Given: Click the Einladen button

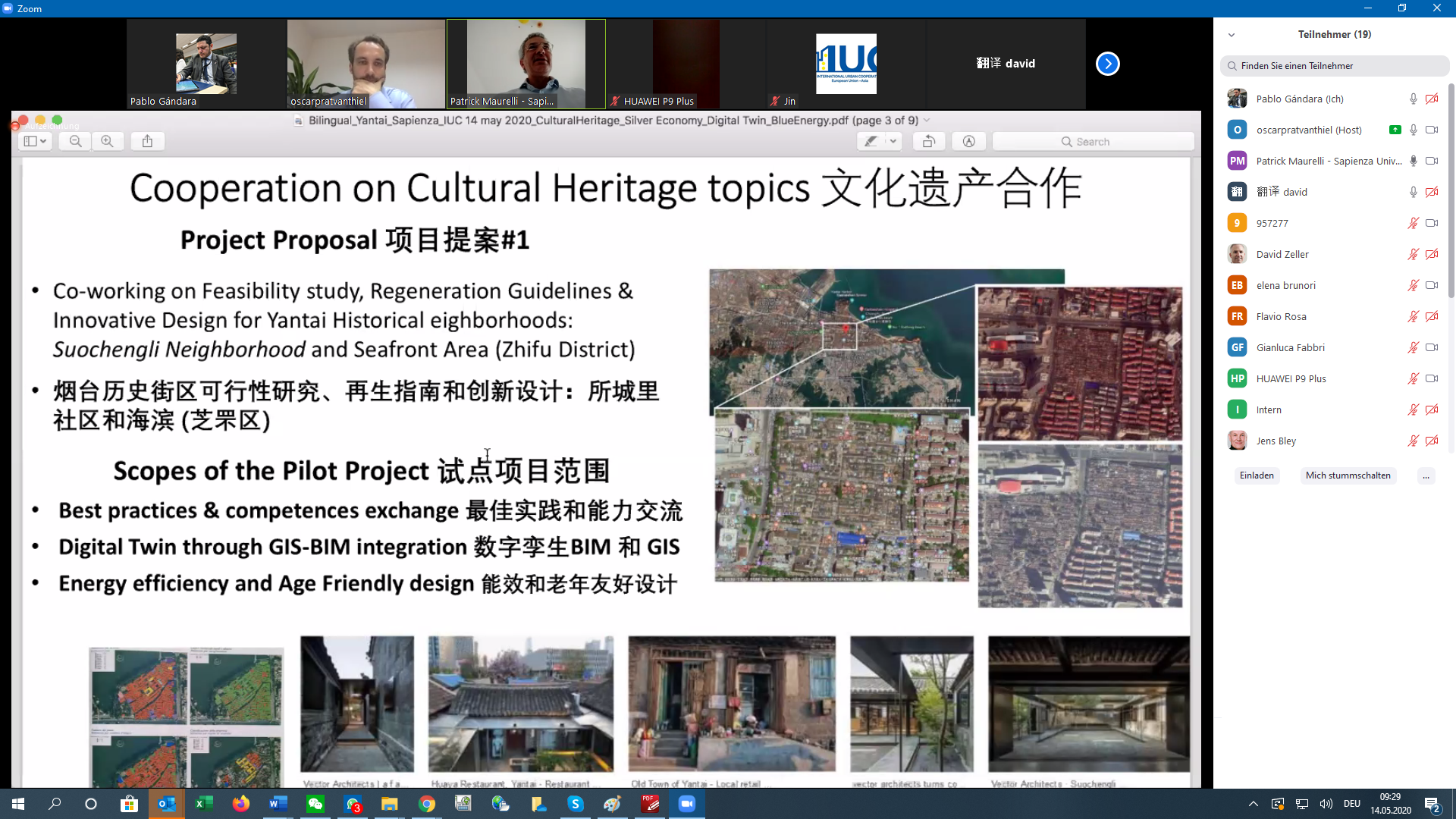Looking at the screenshot, I should (1257, 475).
